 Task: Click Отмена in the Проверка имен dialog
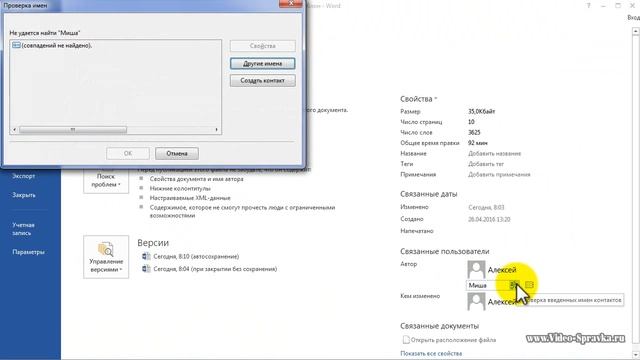coord(177,153)
